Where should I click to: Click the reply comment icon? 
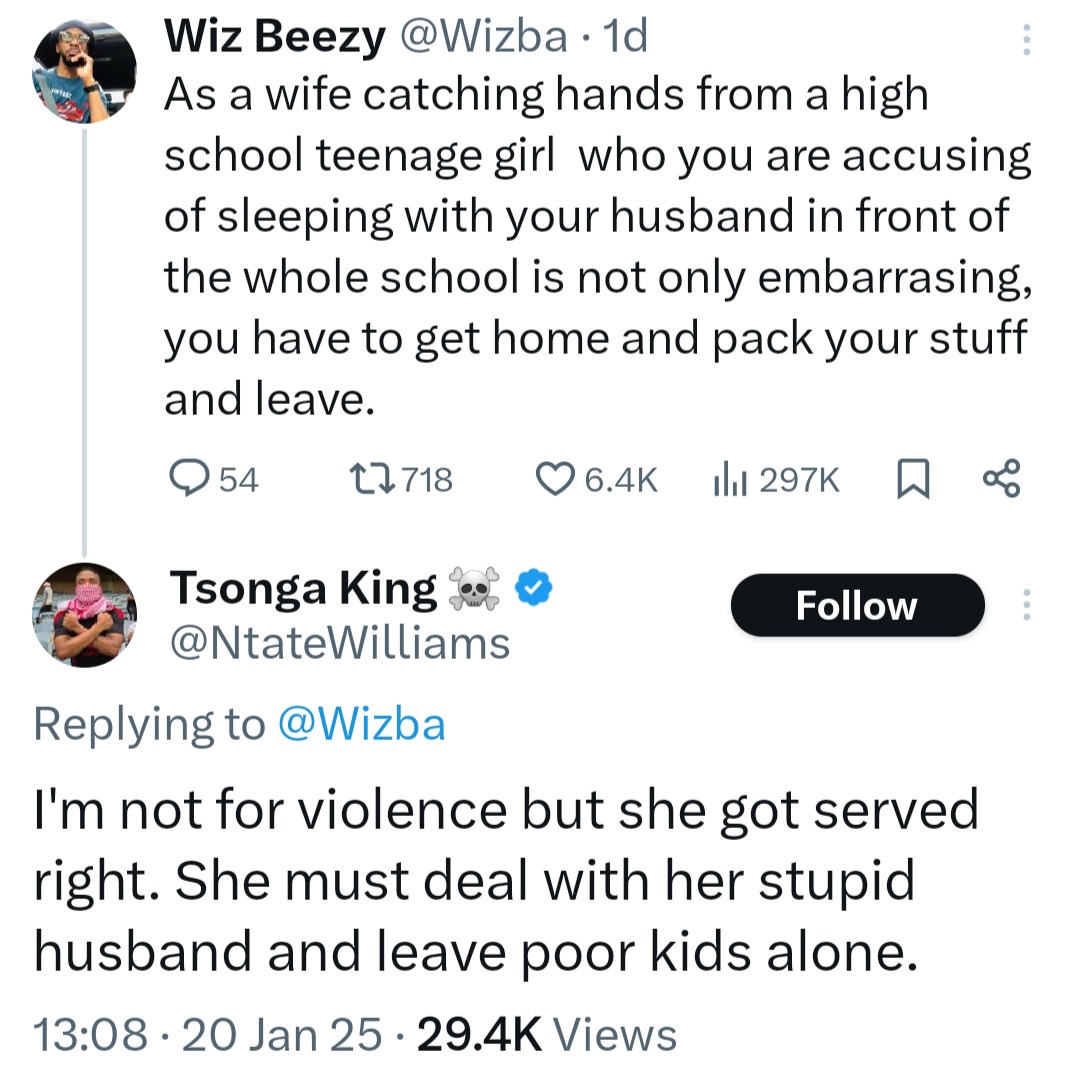tap(187, 481)
